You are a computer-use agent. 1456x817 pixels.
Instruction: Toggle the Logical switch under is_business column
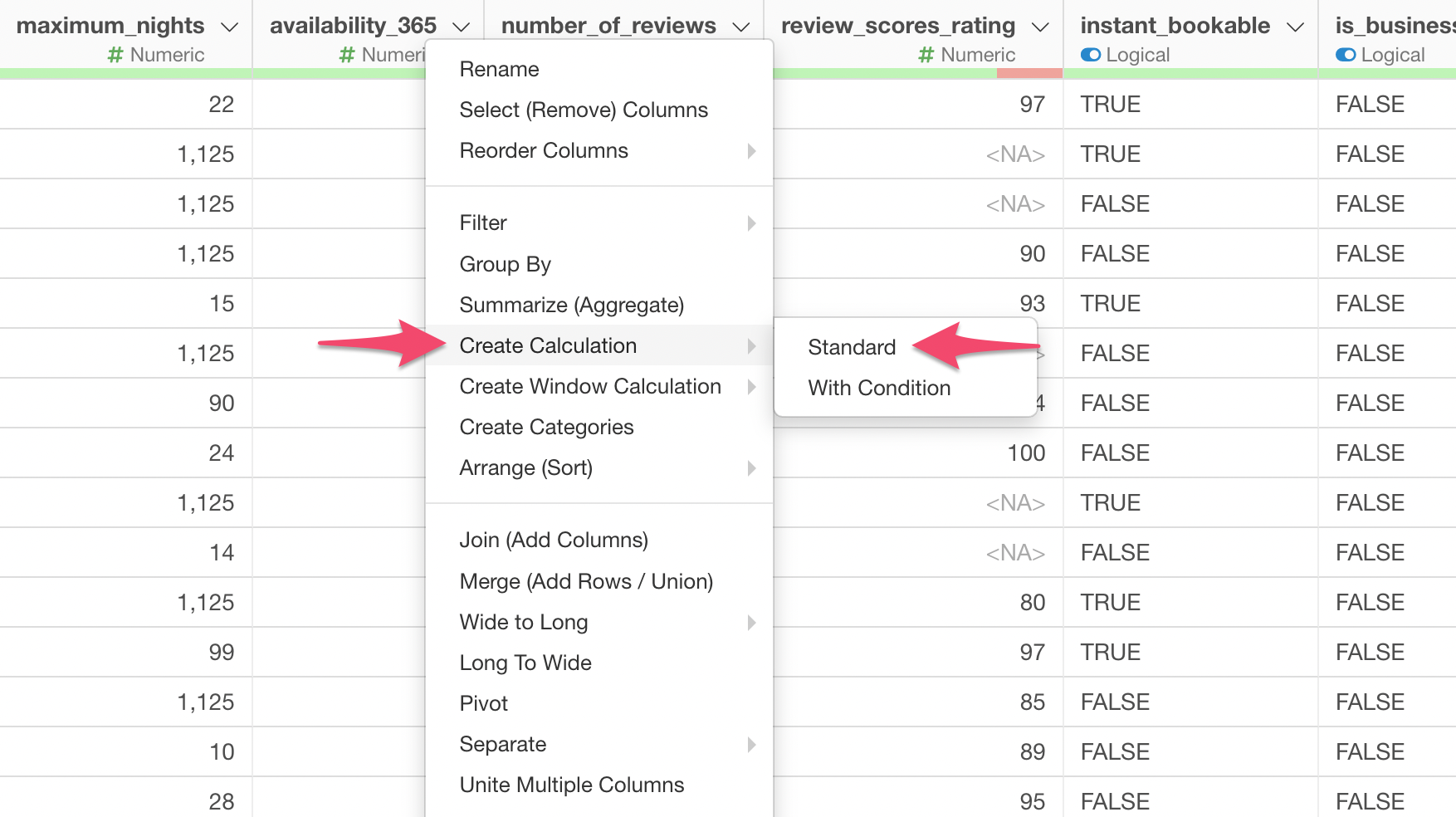click(x=1346, y=55)
